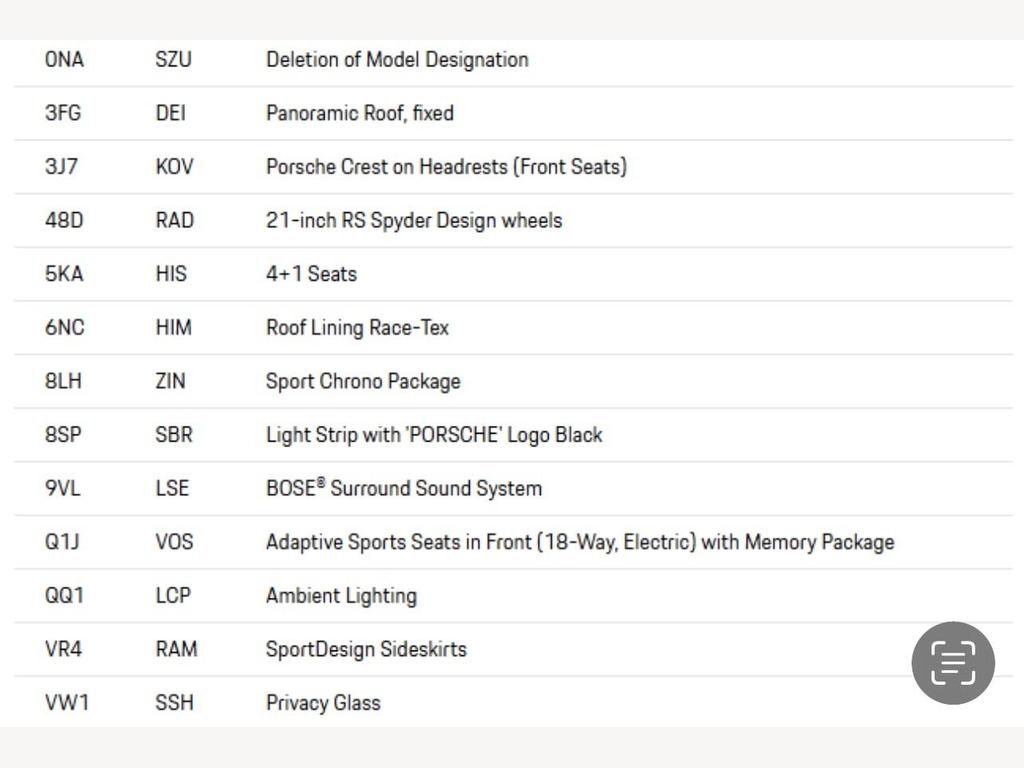
Task: Select the category code LSE
Action: tap(172, 488)
